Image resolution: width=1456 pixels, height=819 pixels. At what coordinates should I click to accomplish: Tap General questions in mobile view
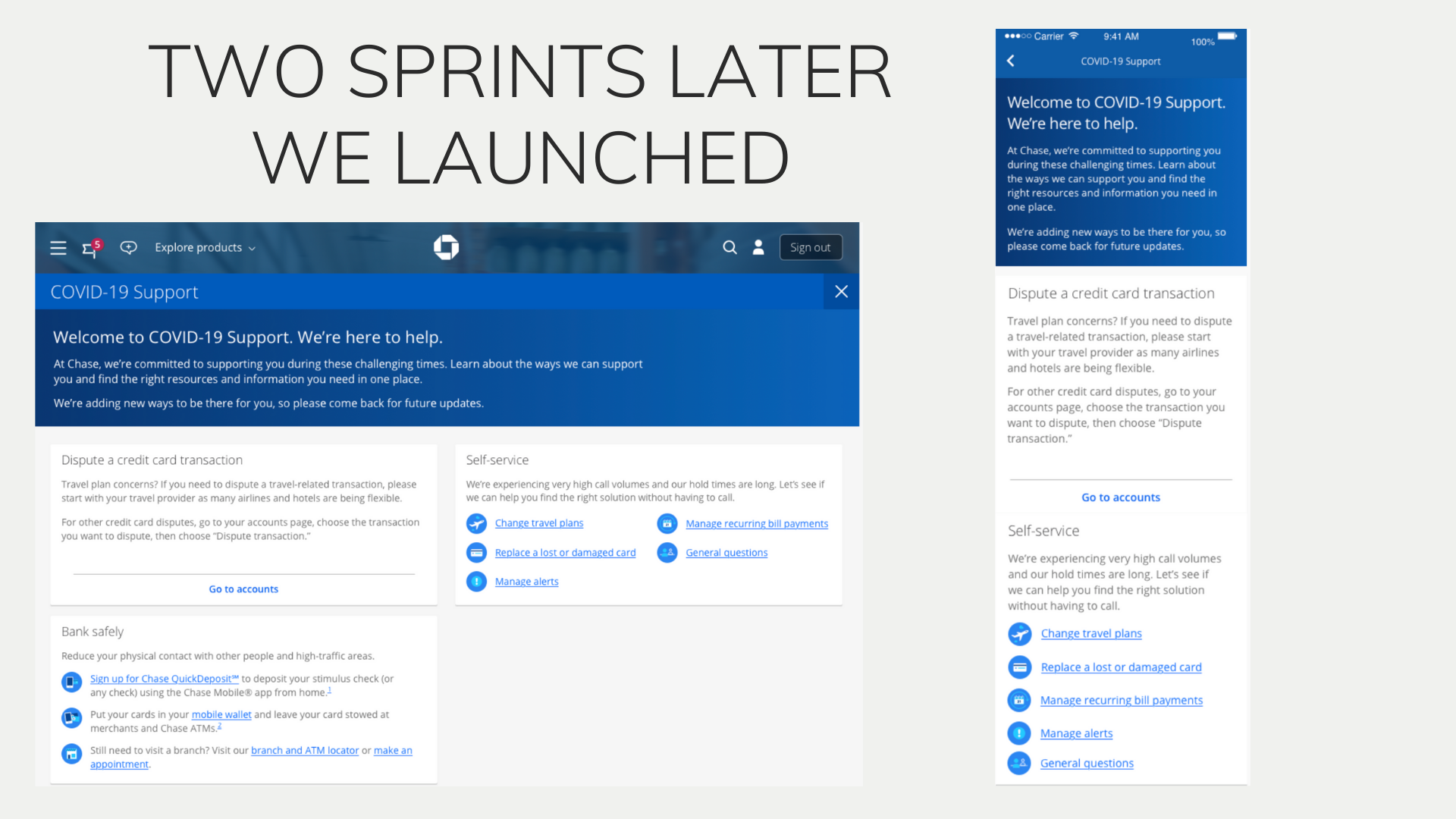click(x=1087, y=764)
